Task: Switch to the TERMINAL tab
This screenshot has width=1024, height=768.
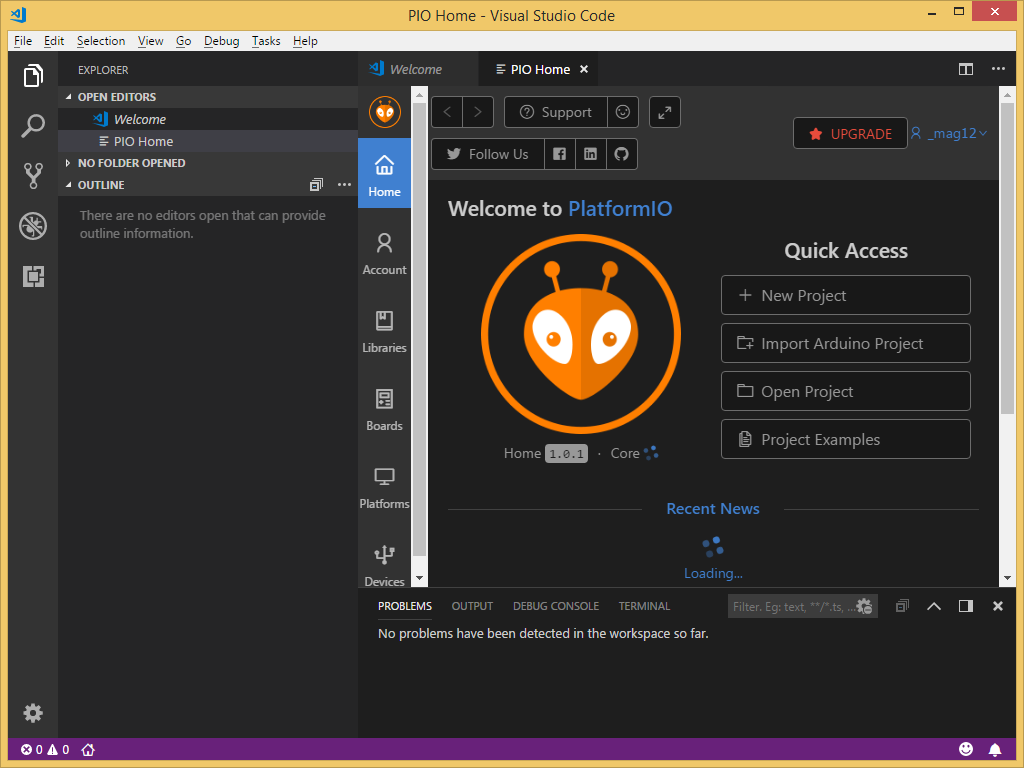Action: [644, 605]
